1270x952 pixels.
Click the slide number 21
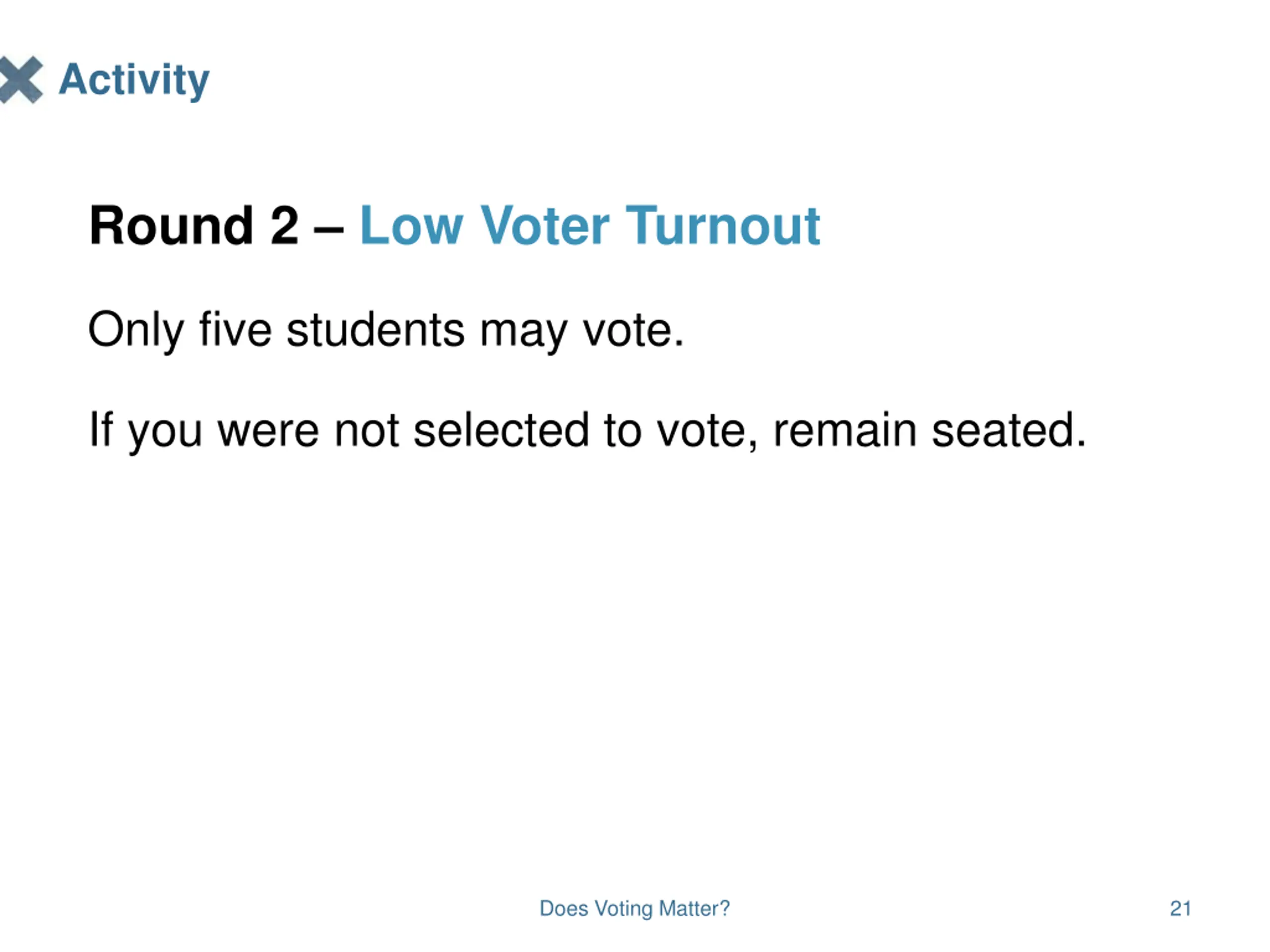1180,908
